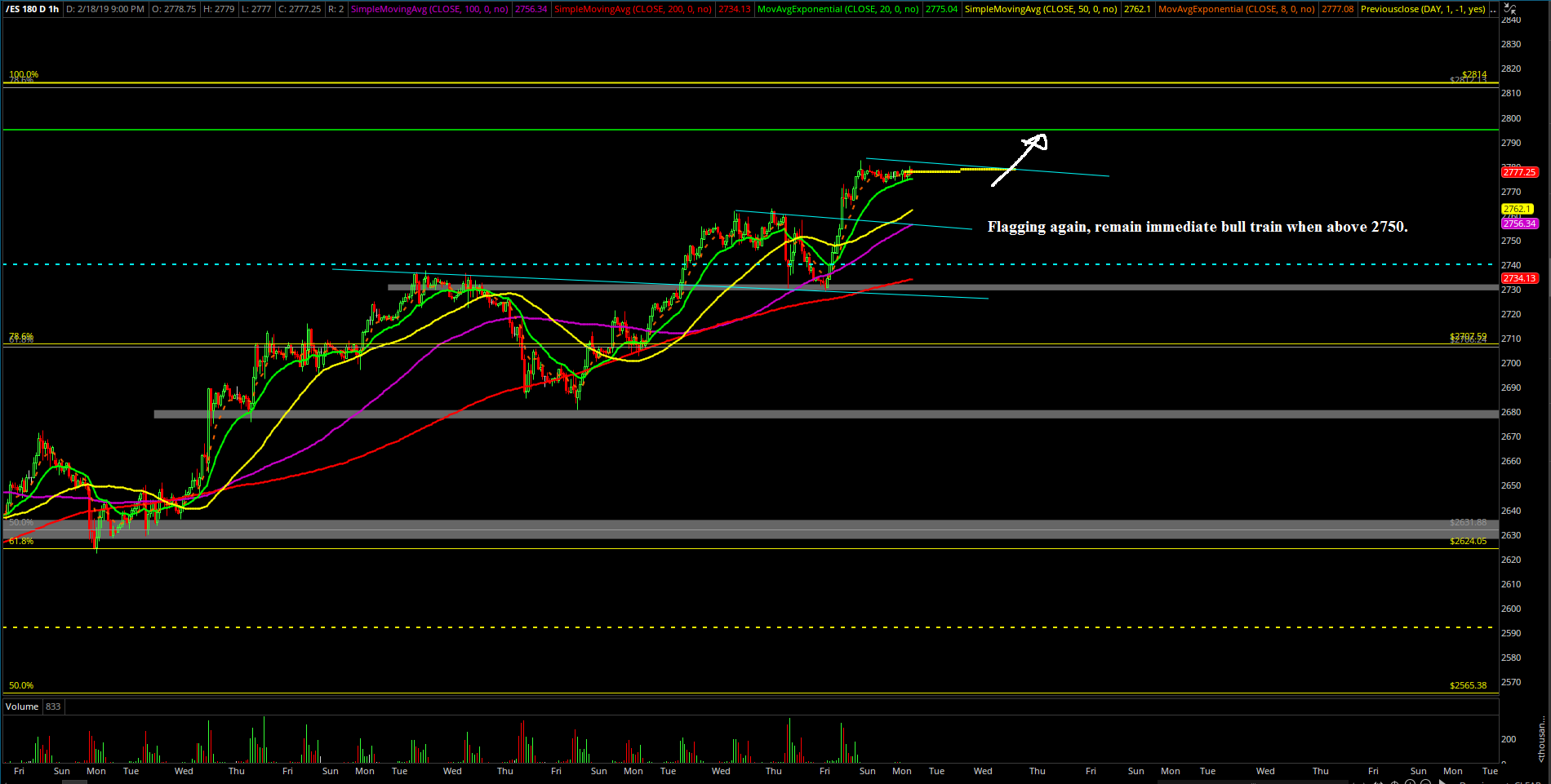The width and height of the screenshot is (1551, 784).
Task: Click the 50.0% Fibonacci label near 2570
Action: tap(21, 685)
